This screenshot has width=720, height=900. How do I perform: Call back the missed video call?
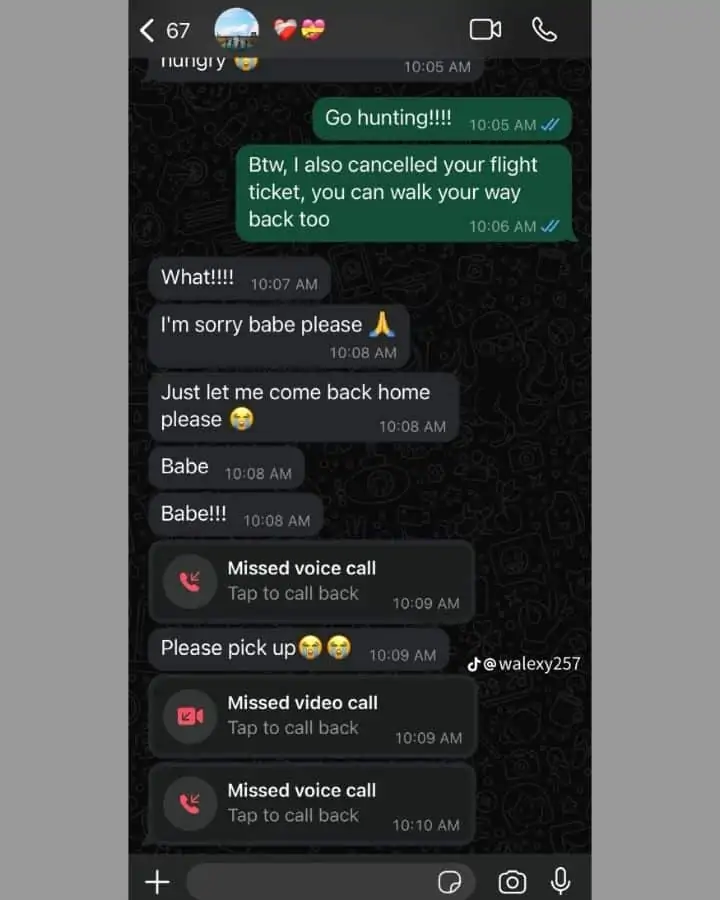pos(312,716)
